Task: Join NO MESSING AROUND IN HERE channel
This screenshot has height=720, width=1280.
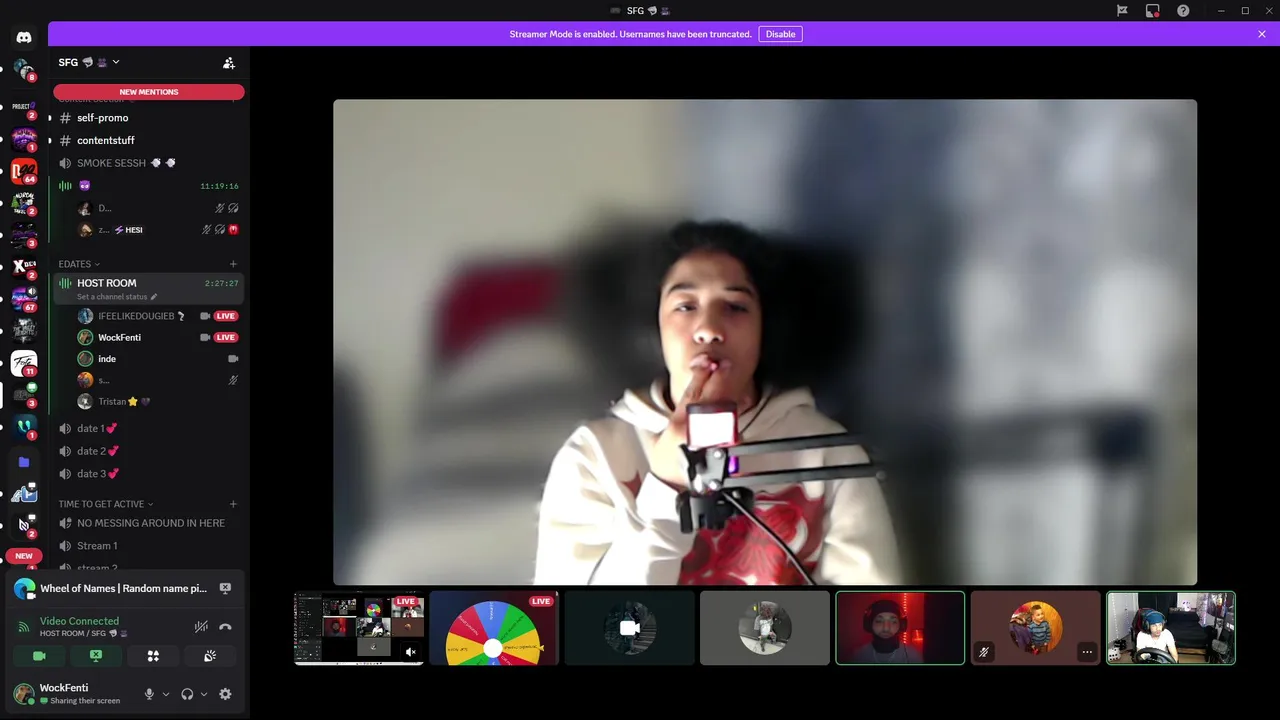Action: (x=148, y=523)
